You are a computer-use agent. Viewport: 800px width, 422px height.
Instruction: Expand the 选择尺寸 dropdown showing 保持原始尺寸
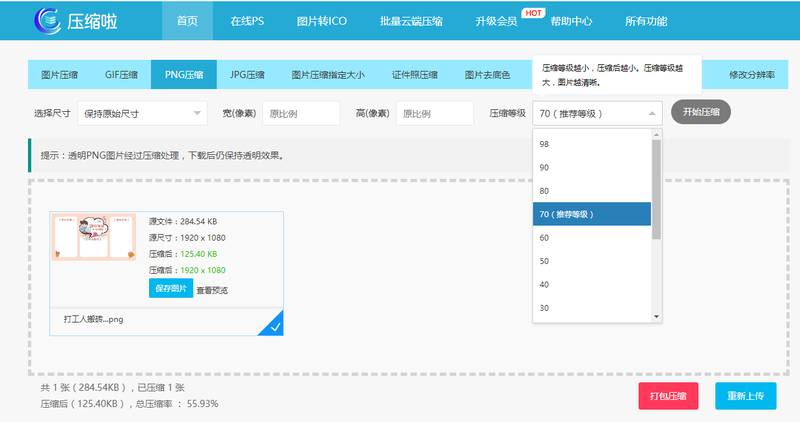(142, 113)
